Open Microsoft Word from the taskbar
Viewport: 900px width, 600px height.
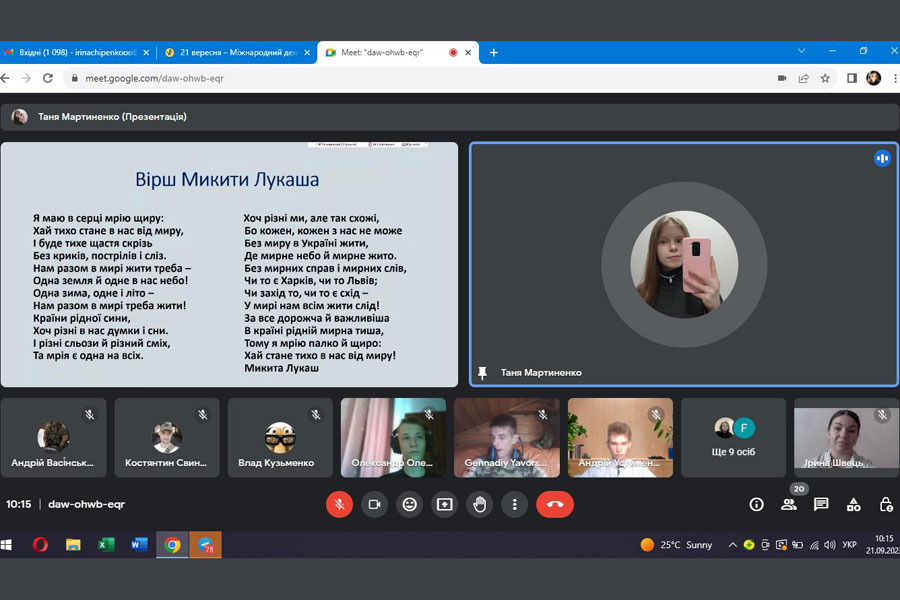(139, 545)
